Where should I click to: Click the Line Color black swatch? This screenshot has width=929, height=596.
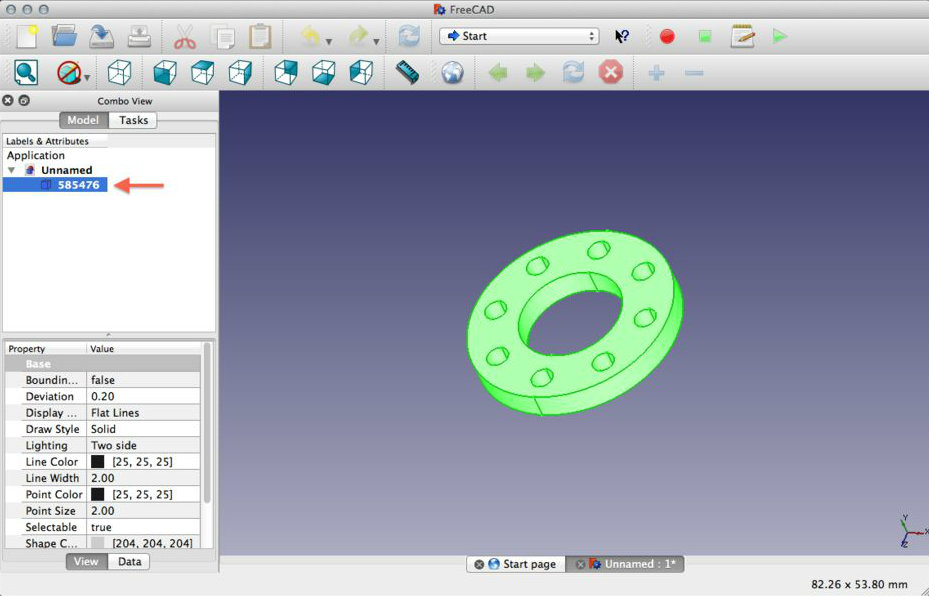(x=98, y=462)
